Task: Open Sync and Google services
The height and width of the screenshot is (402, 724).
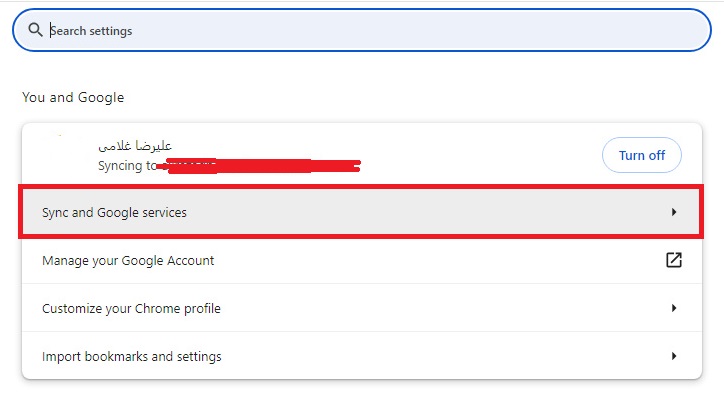Action: [361, 212]
